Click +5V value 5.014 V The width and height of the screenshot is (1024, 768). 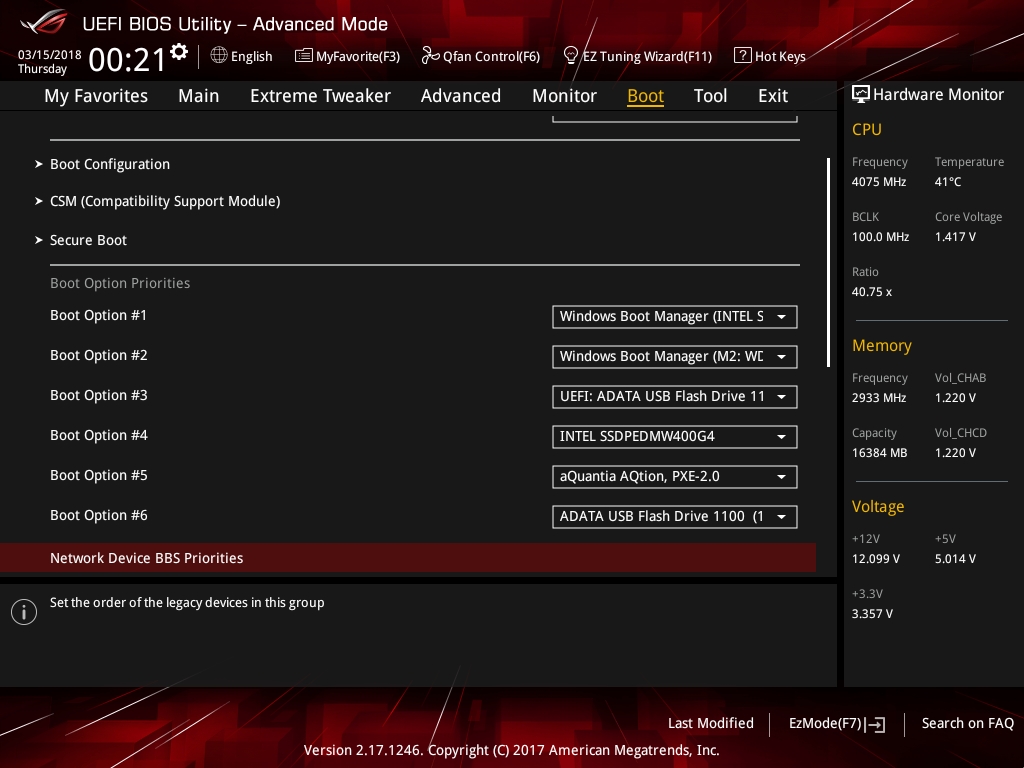[x=955, y=559]
